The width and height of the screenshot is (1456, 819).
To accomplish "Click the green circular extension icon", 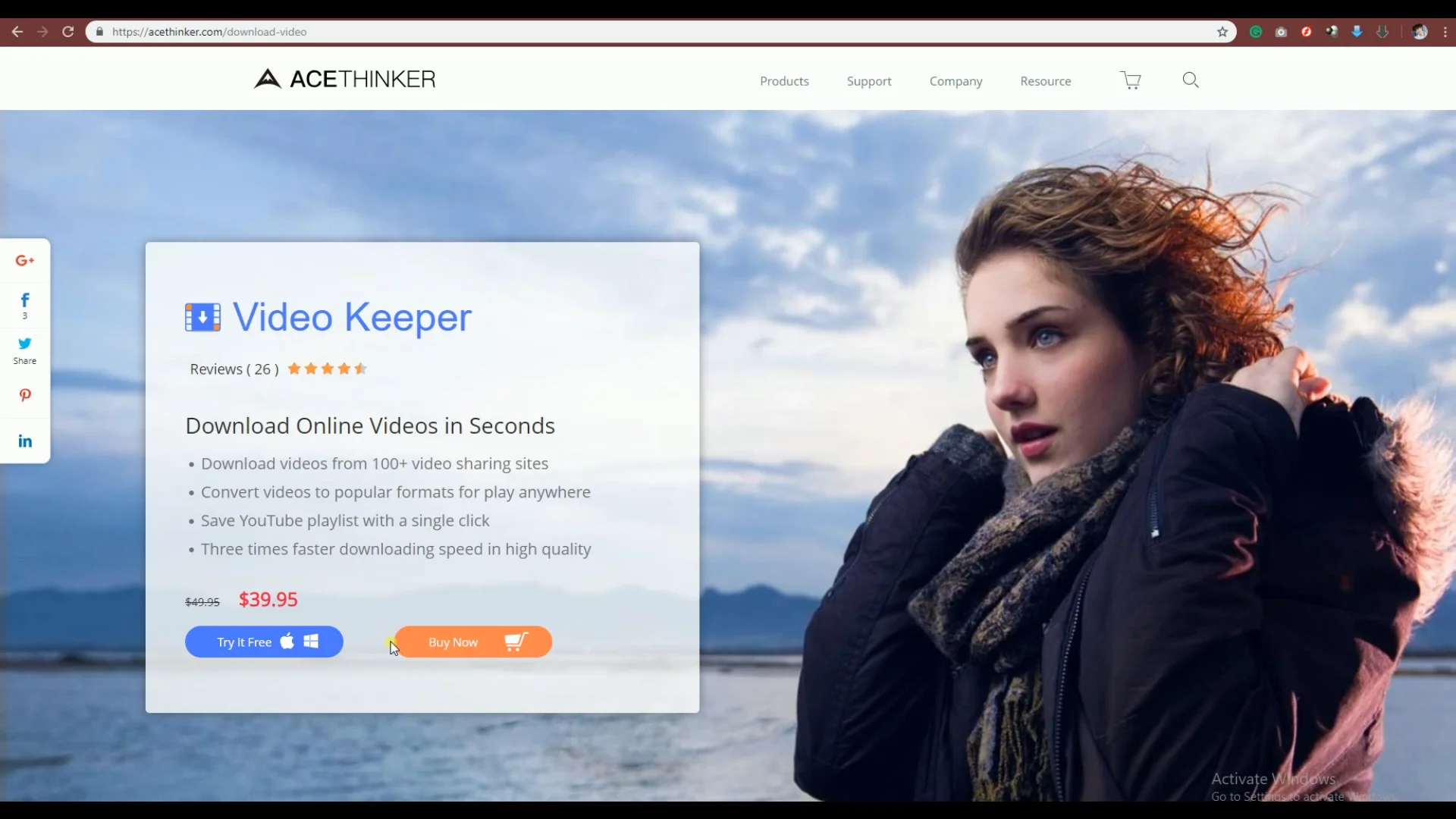I will (x=1256, y=32).
